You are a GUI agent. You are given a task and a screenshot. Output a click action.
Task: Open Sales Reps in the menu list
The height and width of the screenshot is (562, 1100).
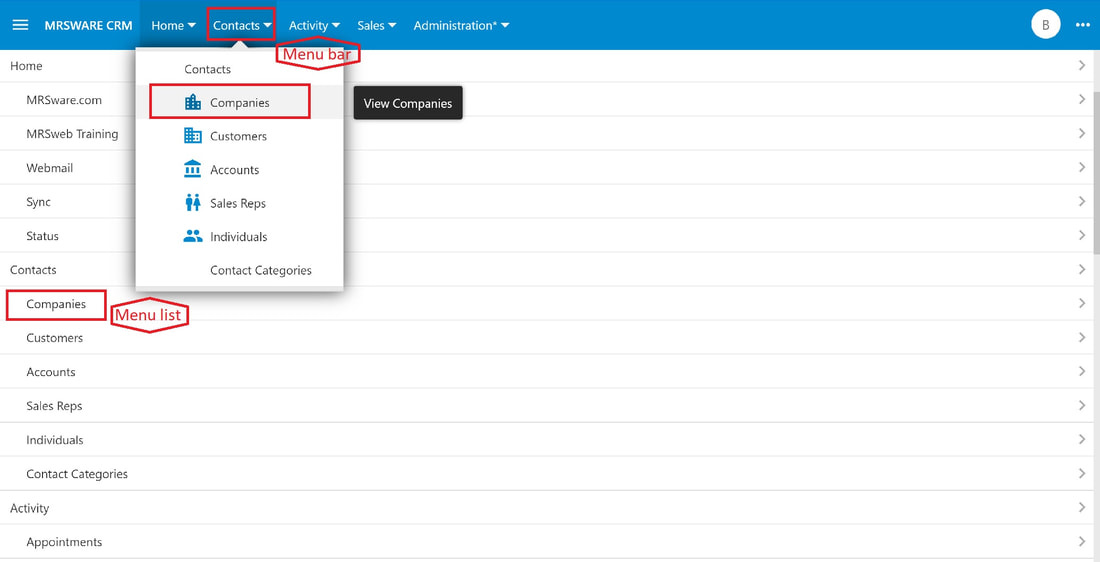[x=54, y=406]
